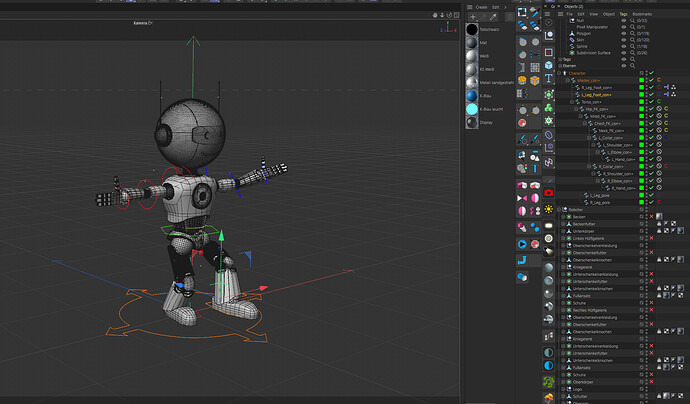Collapse the Master_con+ hierarchy

coord(568,81)
